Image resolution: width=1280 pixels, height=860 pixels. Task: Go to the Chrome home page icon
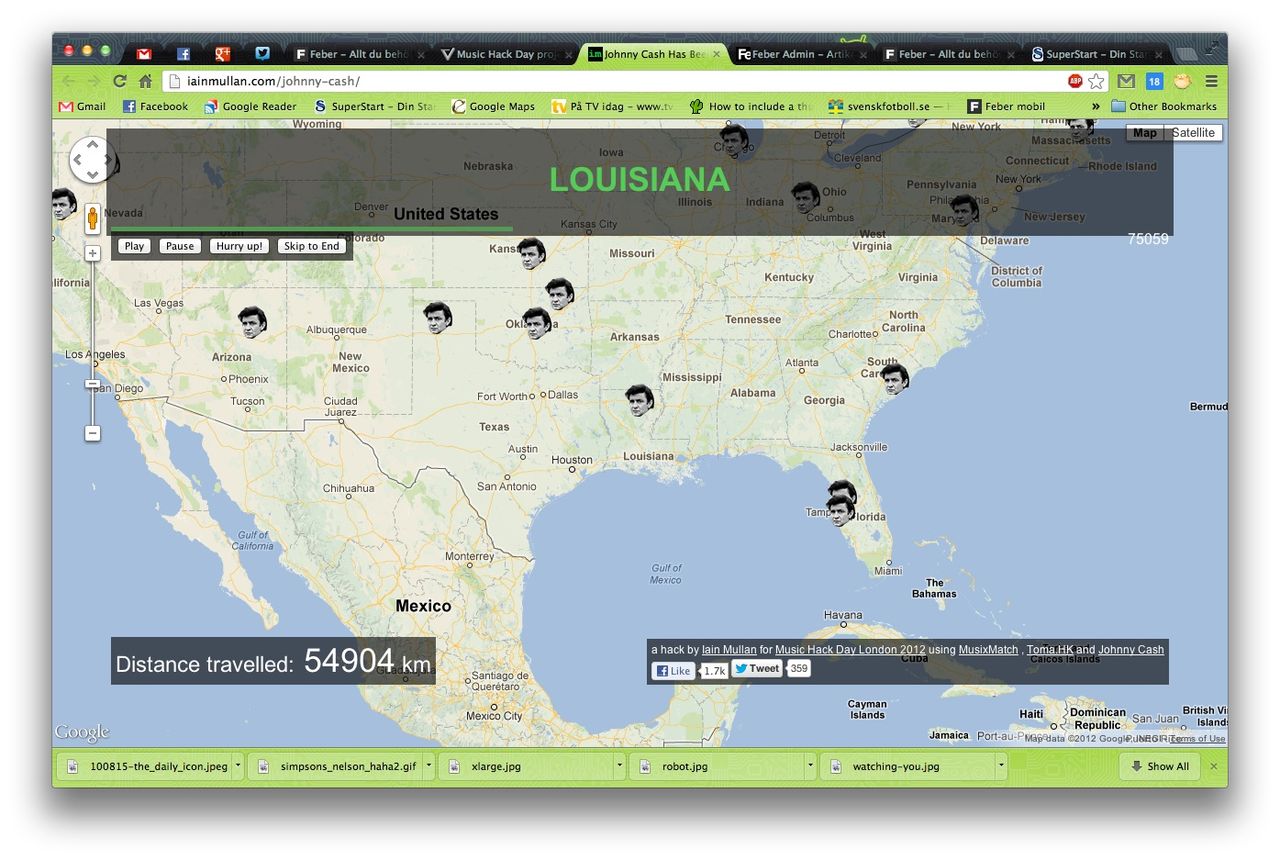pos(146,81)
